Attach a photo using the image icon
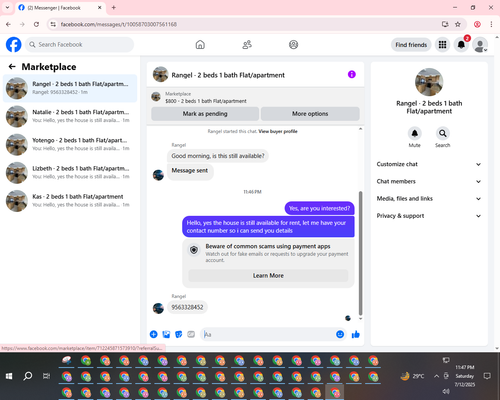 tap(166, 334)
